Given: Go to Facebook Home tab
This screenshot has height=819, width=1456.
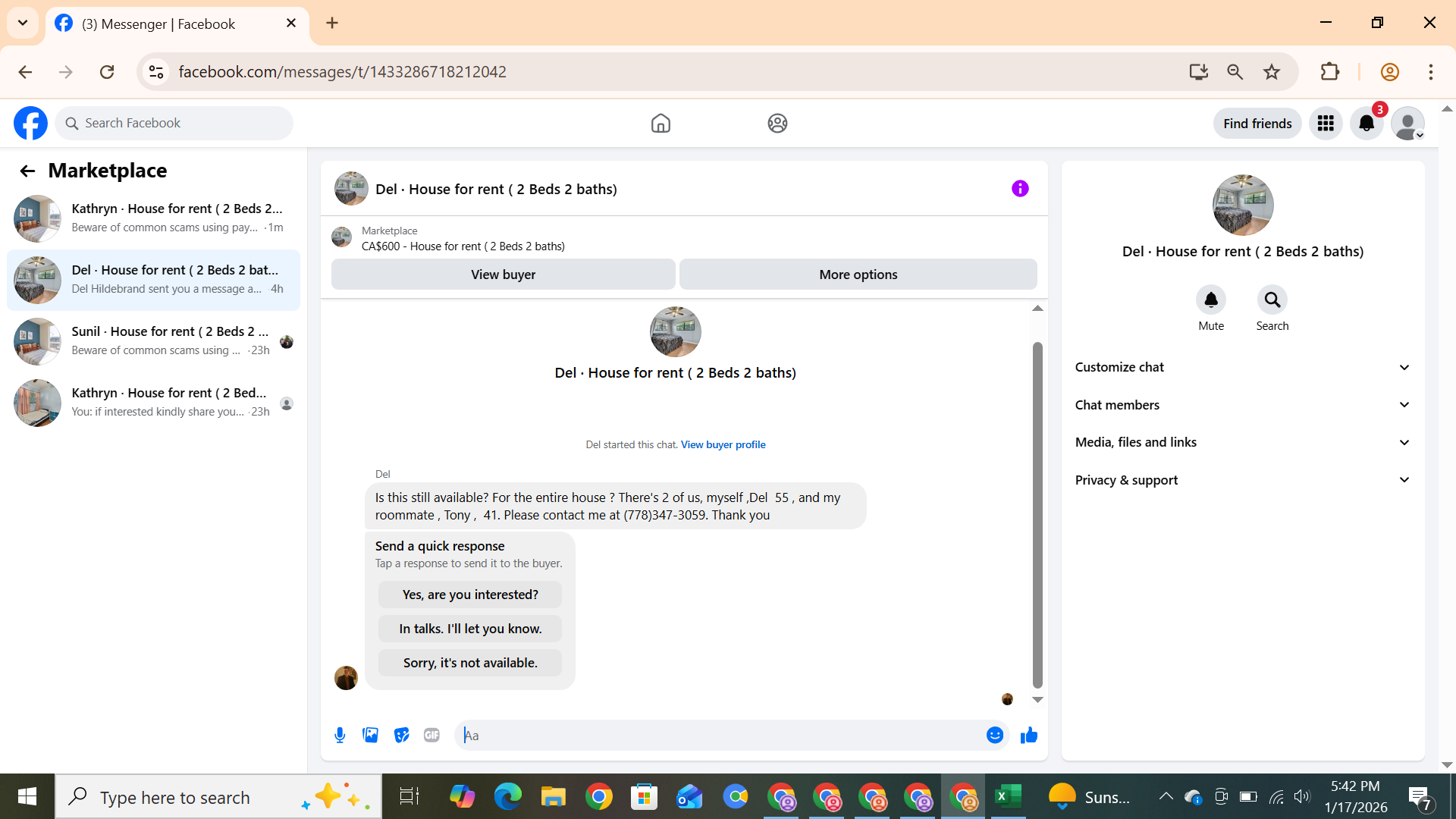Looking at the screenshot, I should [x=661, y=124].
